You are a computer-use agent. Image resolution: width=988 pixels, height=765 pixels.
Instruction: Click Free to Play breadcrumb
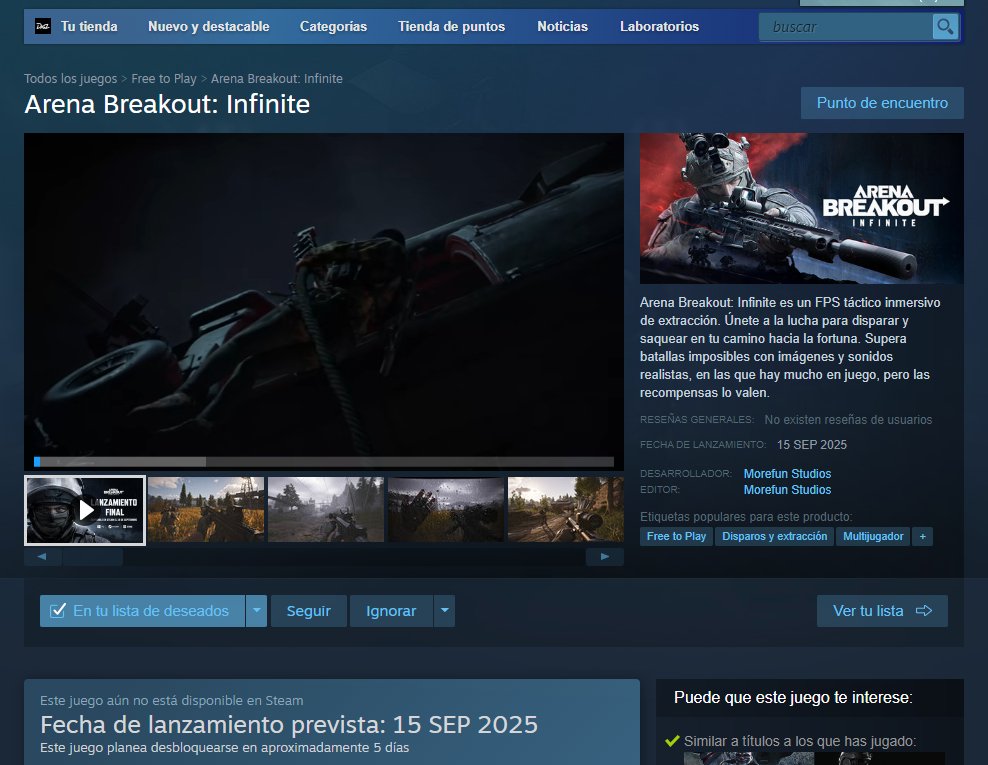click(x=164, y=79)
